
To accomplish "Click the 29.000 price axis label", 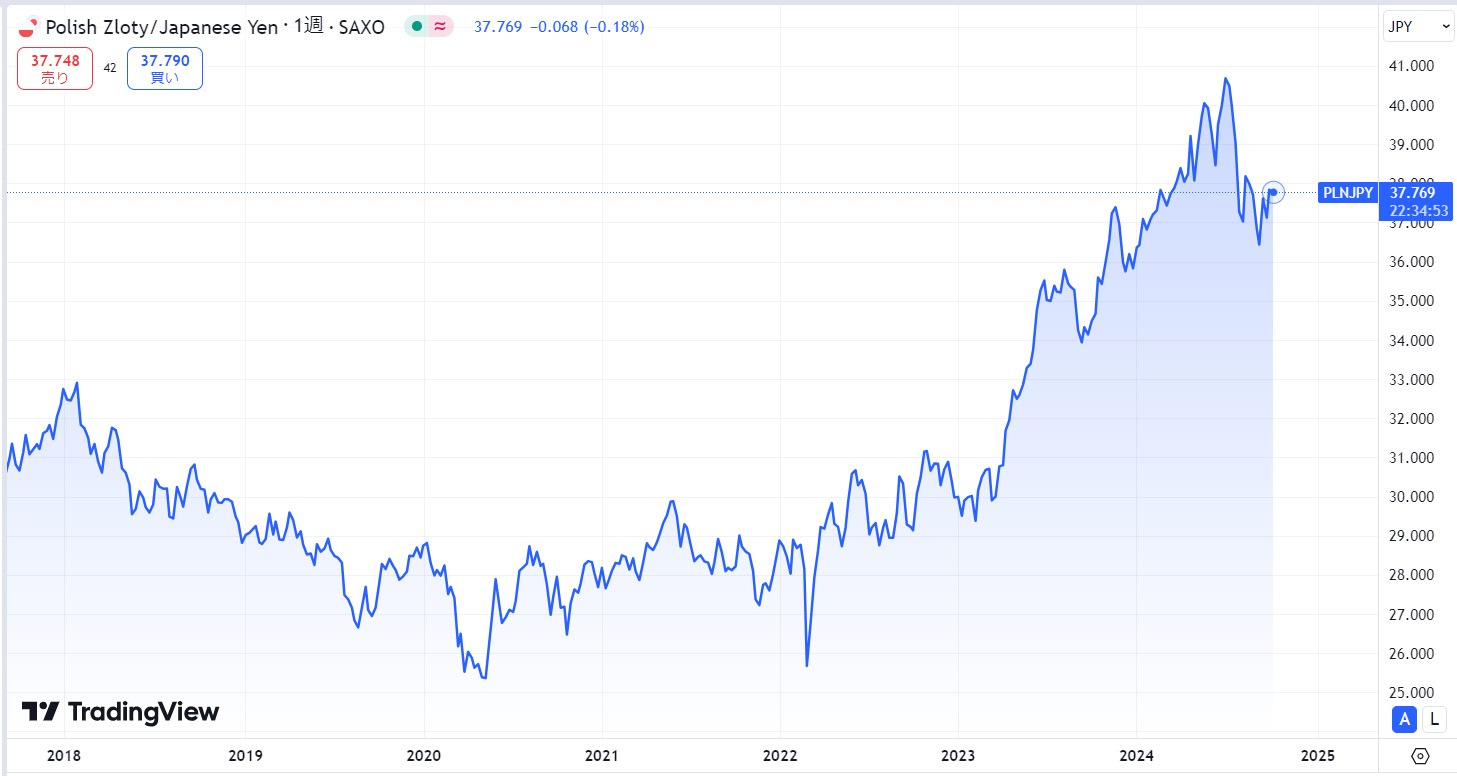I will (1414, 536).
